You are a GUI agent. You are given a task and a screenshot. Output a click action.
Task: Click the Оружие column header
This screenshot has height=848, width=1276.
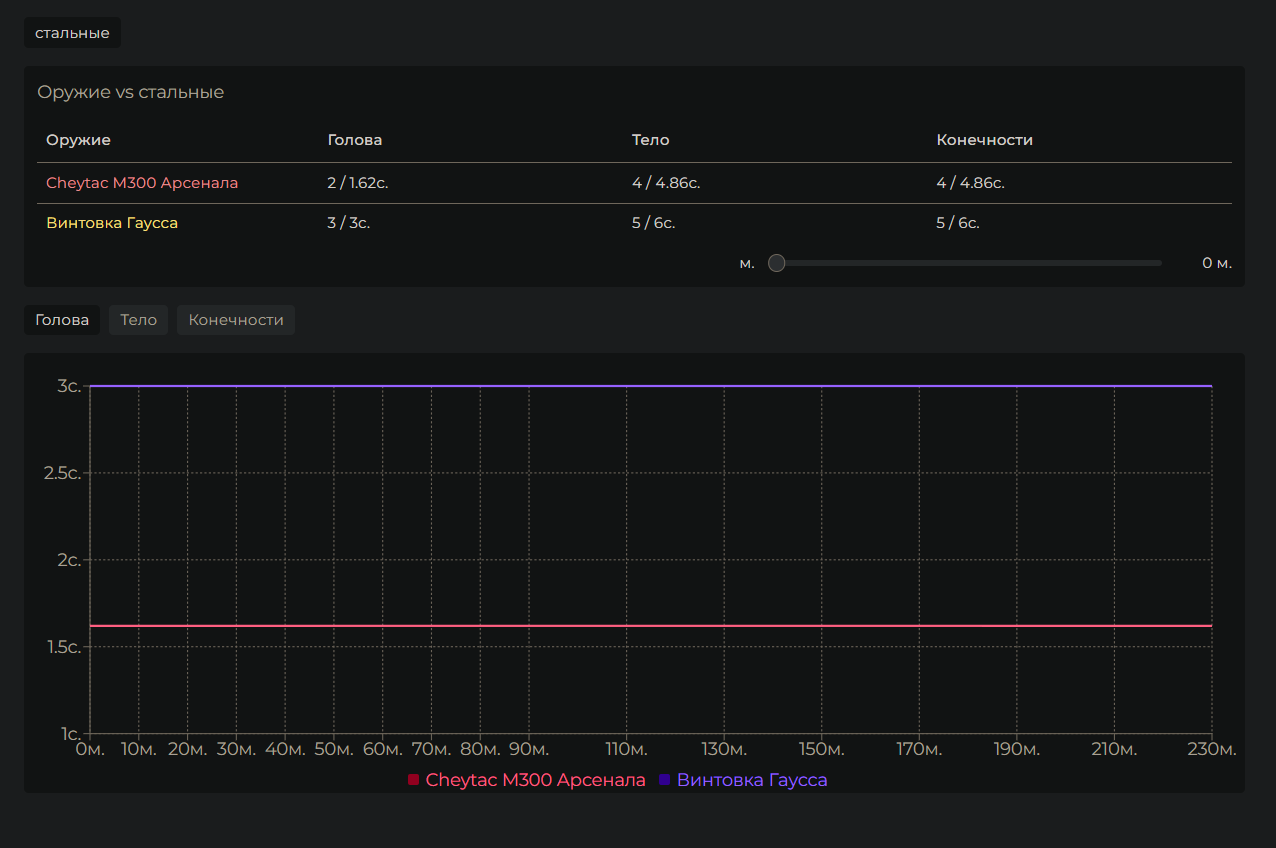[x=78, y=140]
